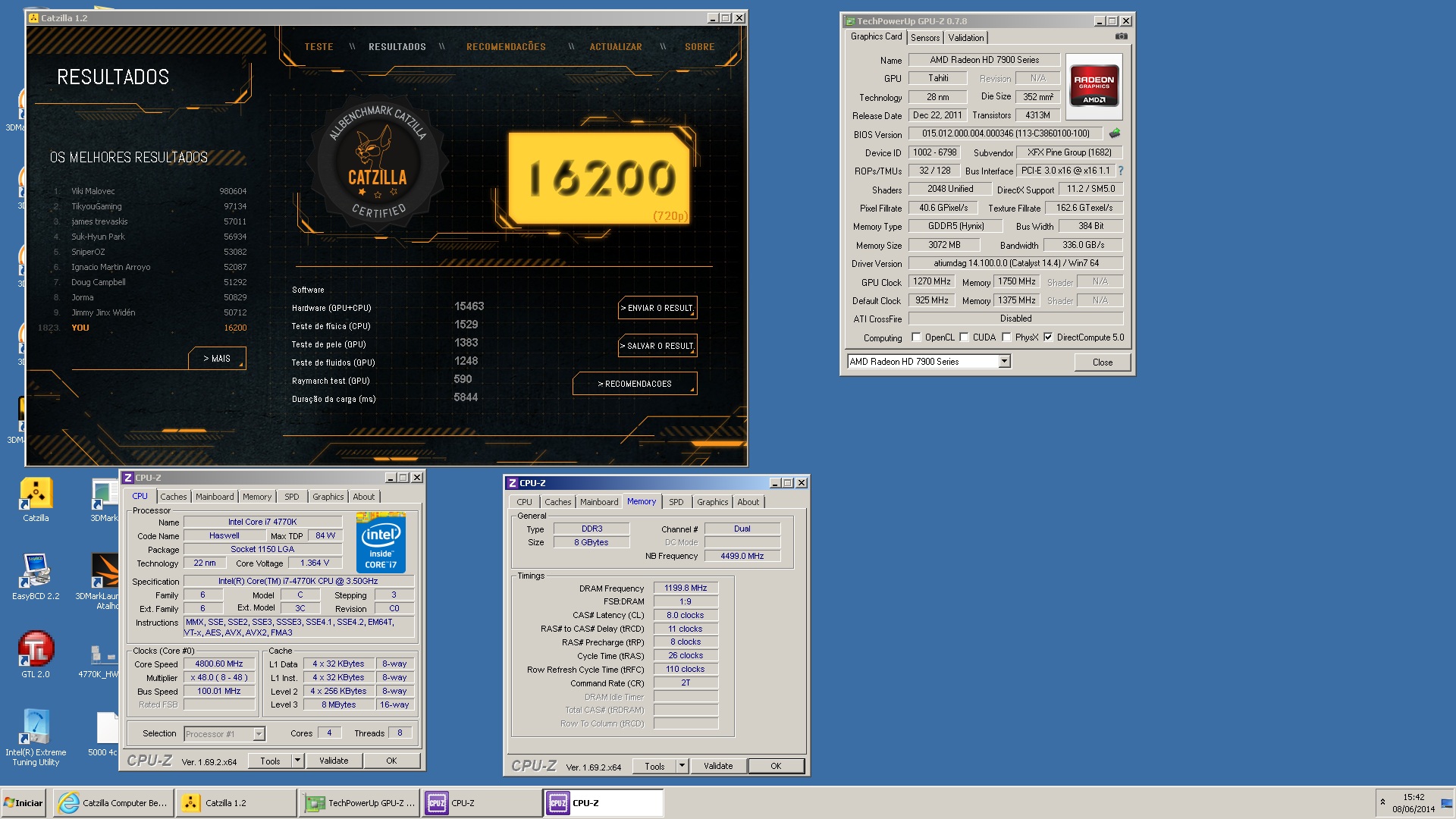The image size is (1456, 819).
Task: Click the show desktop tray icon
Action: (1447, 804)
